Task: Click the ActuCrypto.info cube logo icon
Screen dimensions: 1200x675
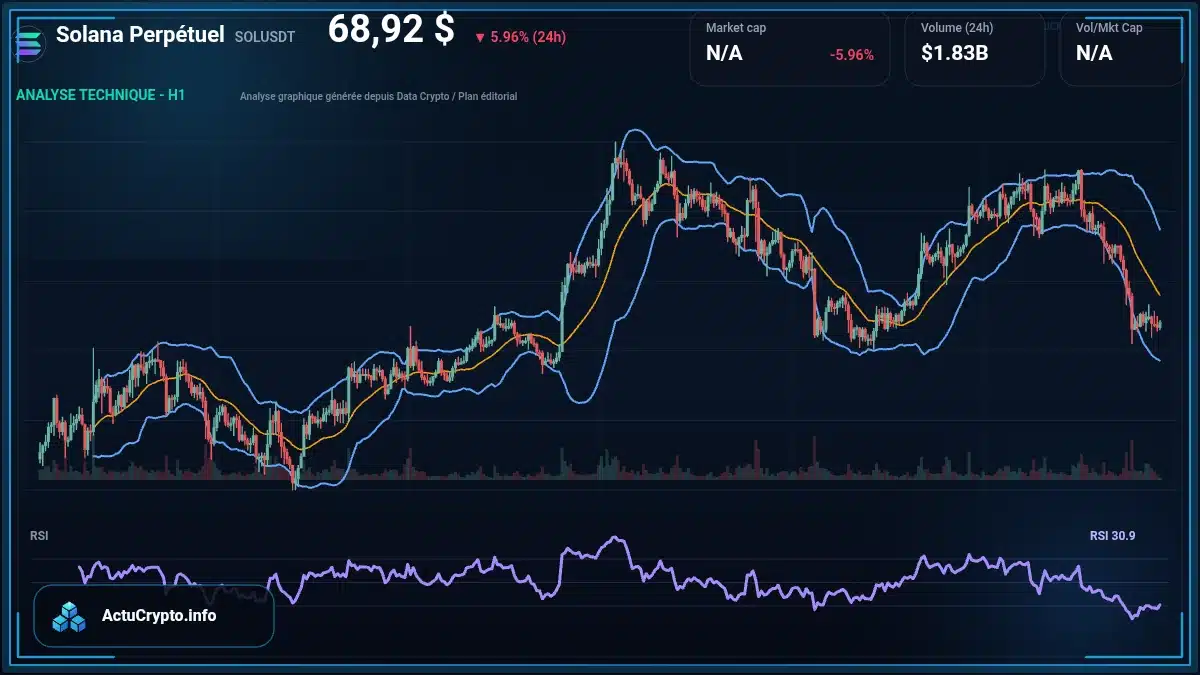Action: 70,617
